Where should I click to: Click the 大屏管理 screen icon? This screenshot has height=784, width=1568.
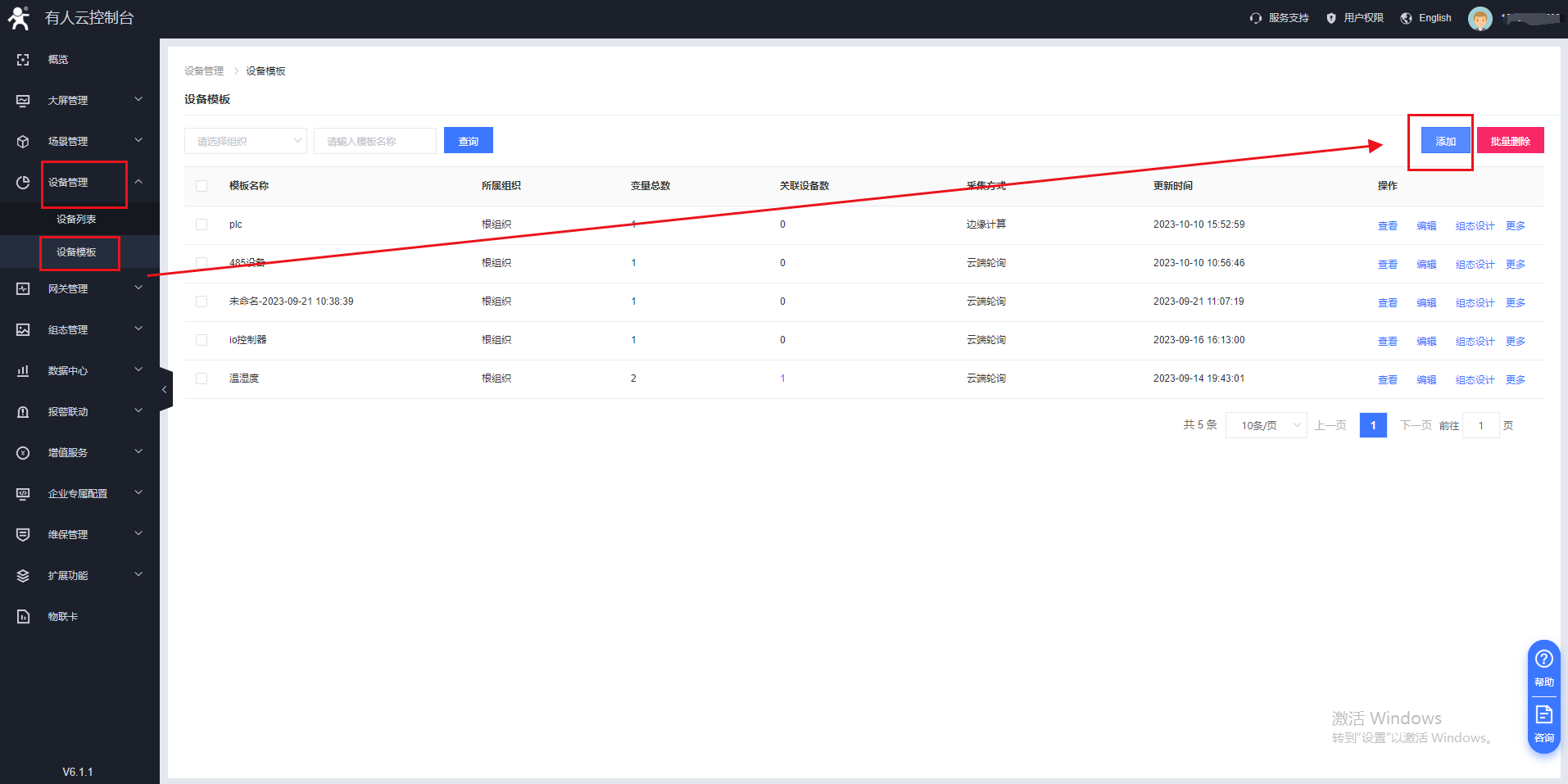point(23,101)
